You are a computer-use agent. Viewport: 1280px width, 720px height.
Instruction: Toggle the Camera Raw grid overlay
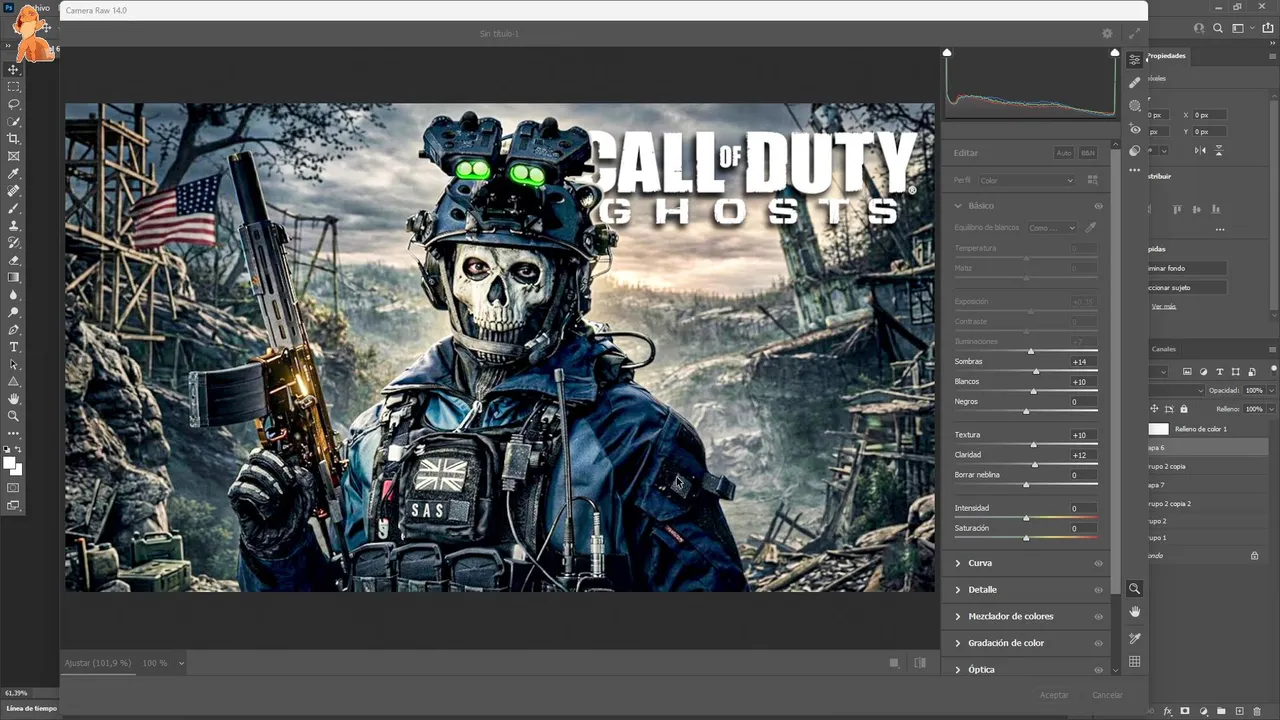tap(1134, 661)
